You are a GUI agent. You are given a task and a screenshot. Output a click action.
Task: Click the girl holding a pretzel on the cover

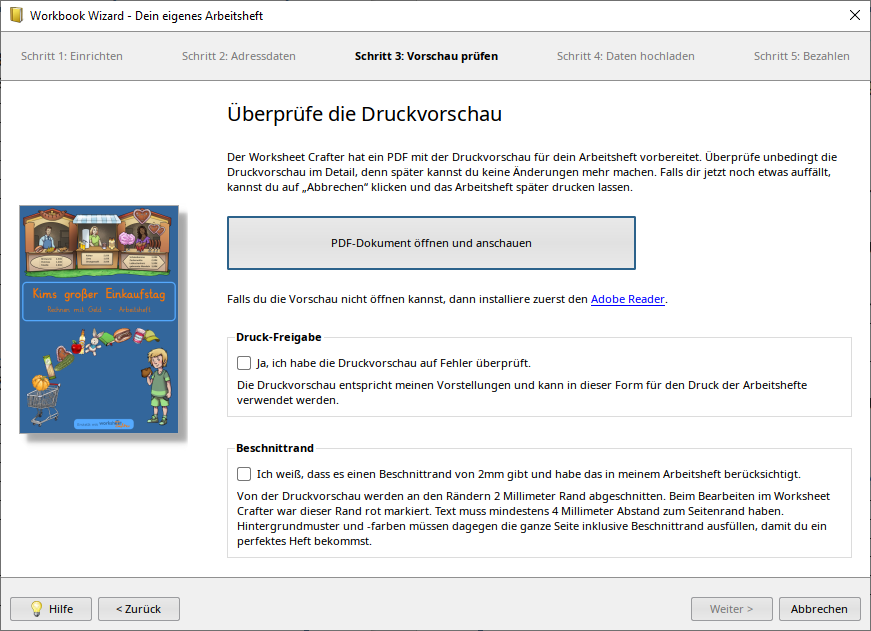(x=158, y=380)
